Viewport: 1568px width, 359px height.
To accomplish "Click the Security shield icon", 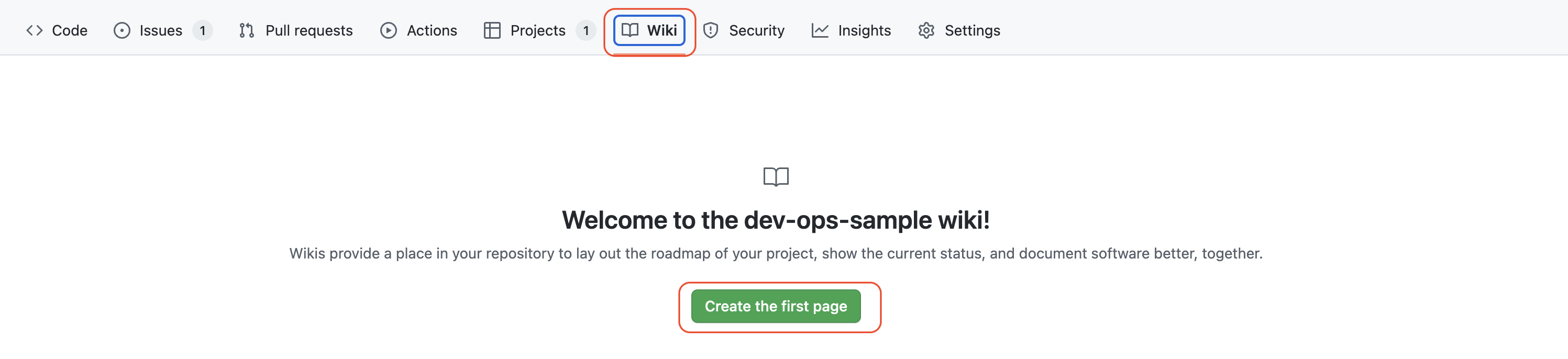I will tap(710, 30).
